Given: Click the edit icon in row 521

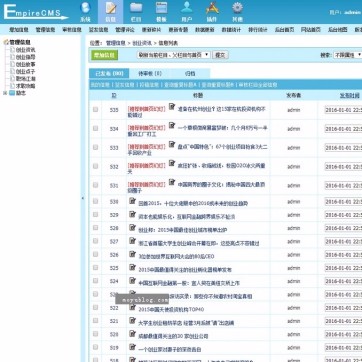Looking at the screenshot, I should click(132, 320).
